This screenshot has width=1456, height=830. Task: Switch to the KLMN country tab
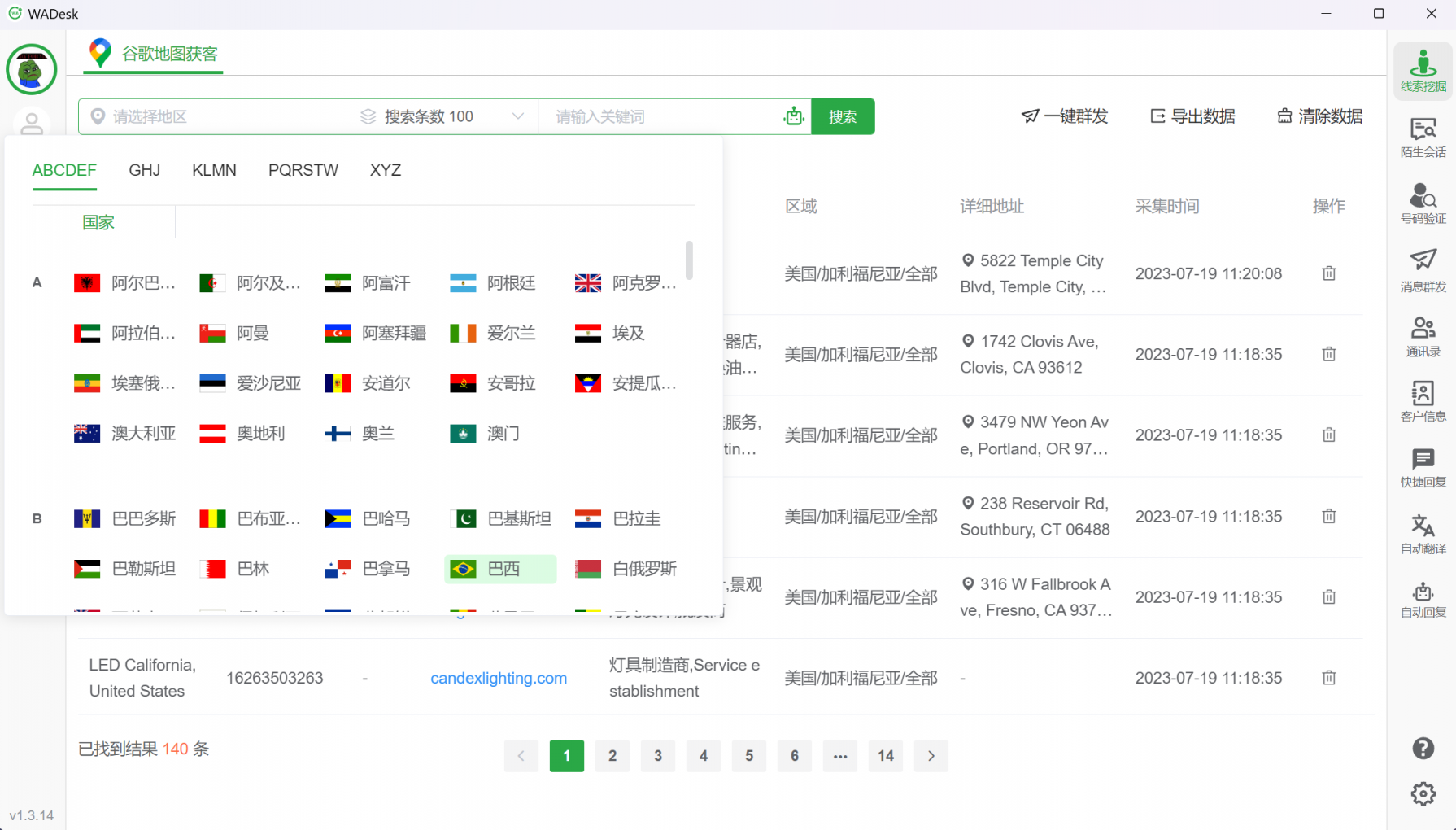pyautogui.click(x=214, y=170)
